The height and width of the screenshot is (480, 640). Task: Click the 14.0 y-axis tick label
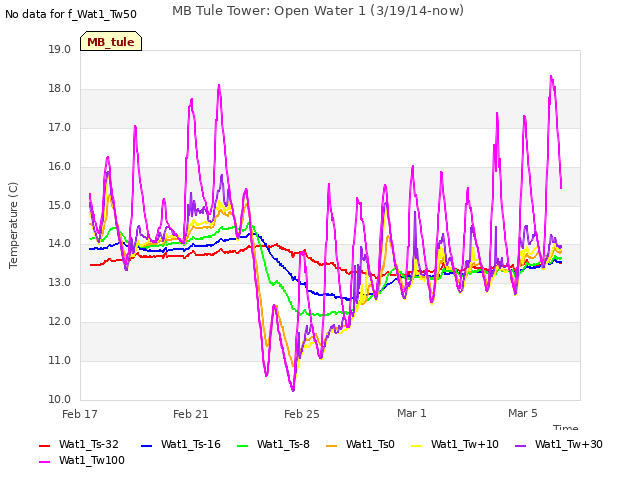pos(60,244)
